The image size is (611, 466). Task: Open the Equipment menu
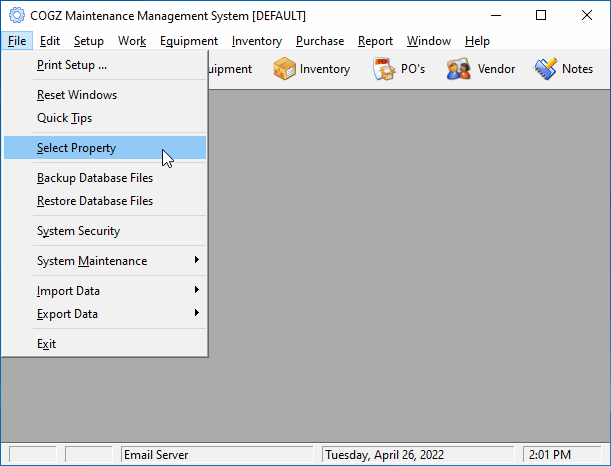pos(189,41)
